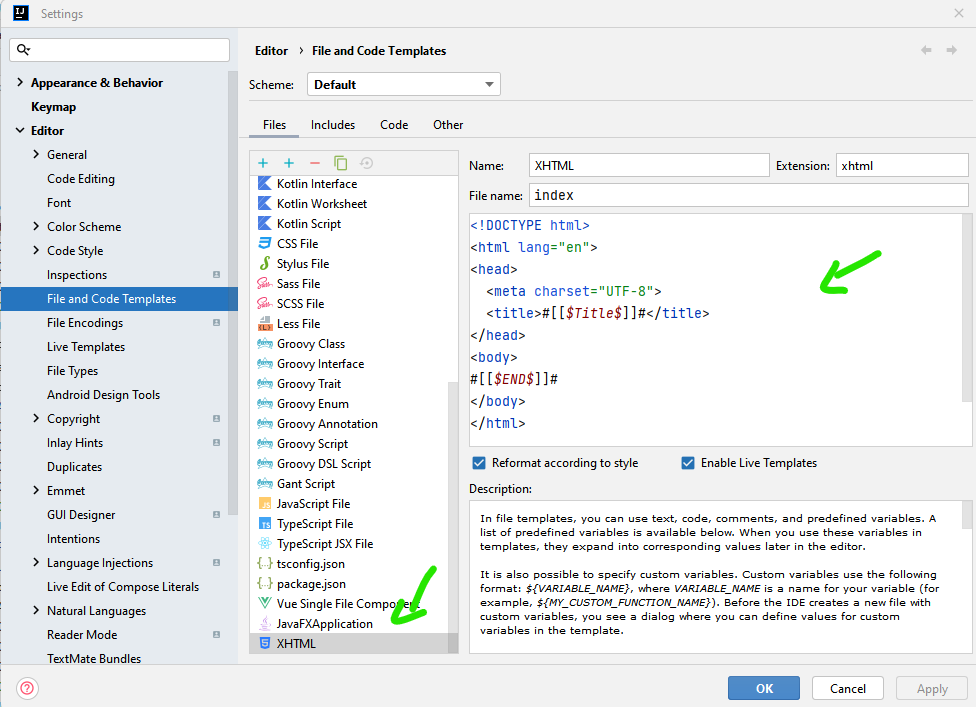Click the back navigation arrow
976x707 pixels.
tap(926, 50)
